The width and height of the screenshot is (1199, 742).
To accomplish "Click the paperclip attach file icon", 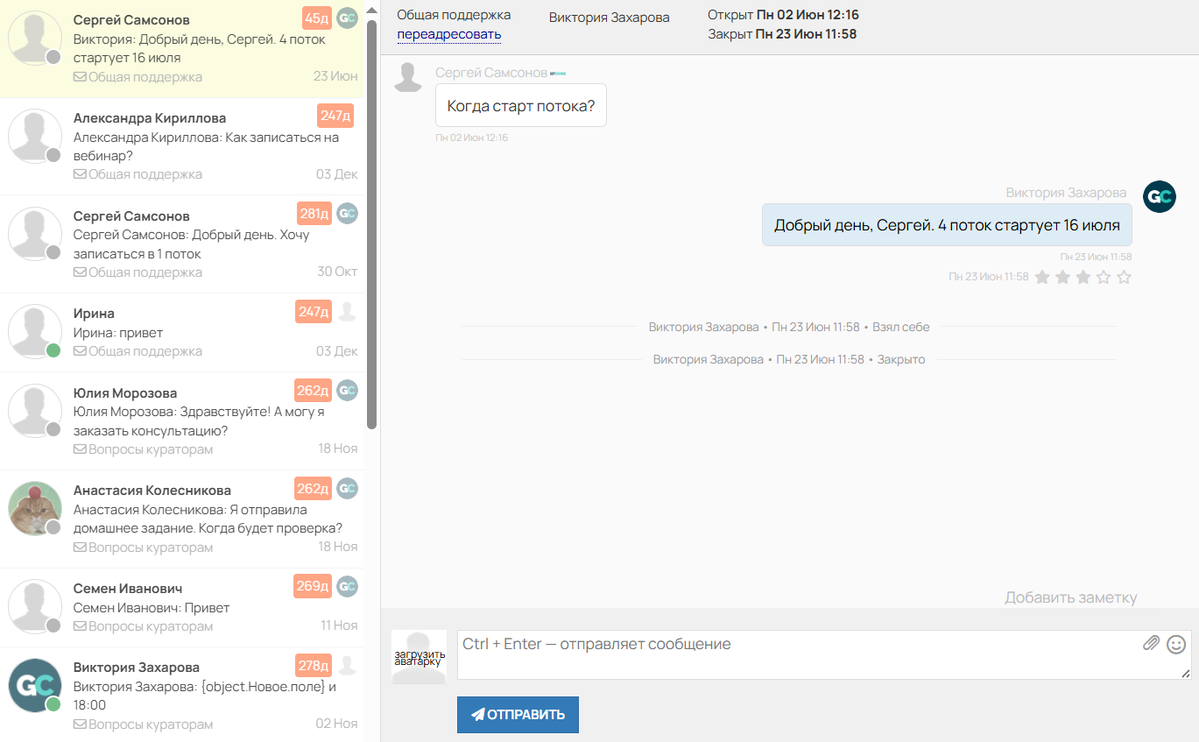I will tap(1151, 644).
